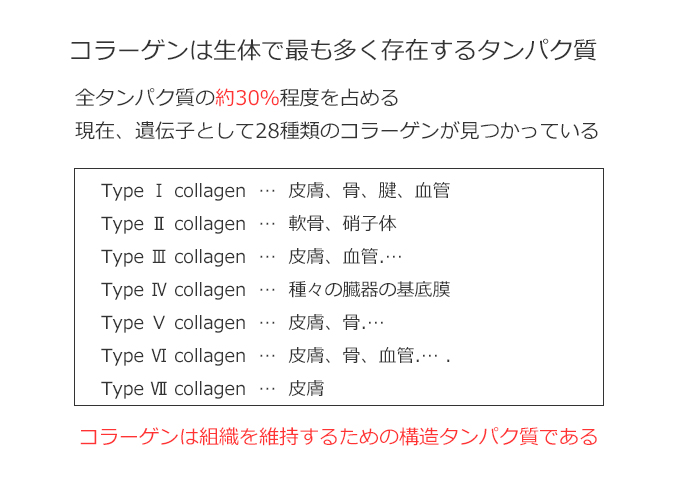This screenshot has width=680, height=489.
Task: Click the dots after Type Ⅰ collagen
Action: pos(267,191)
